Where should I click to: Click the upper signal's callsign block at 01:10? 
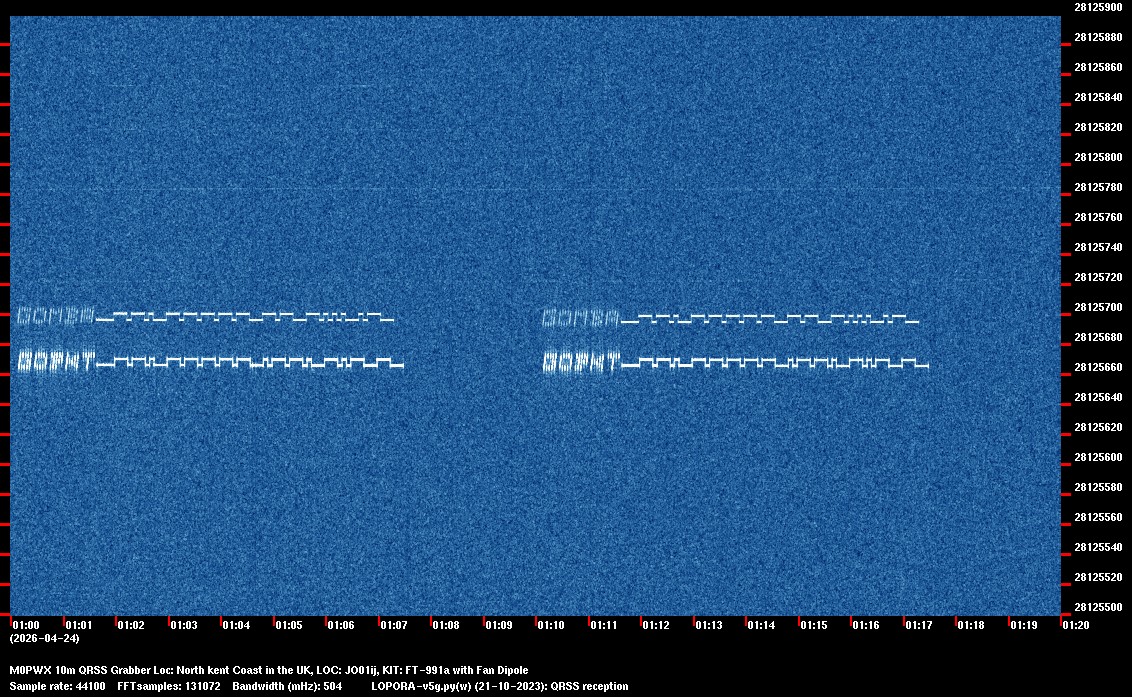[x=581, y=318]
